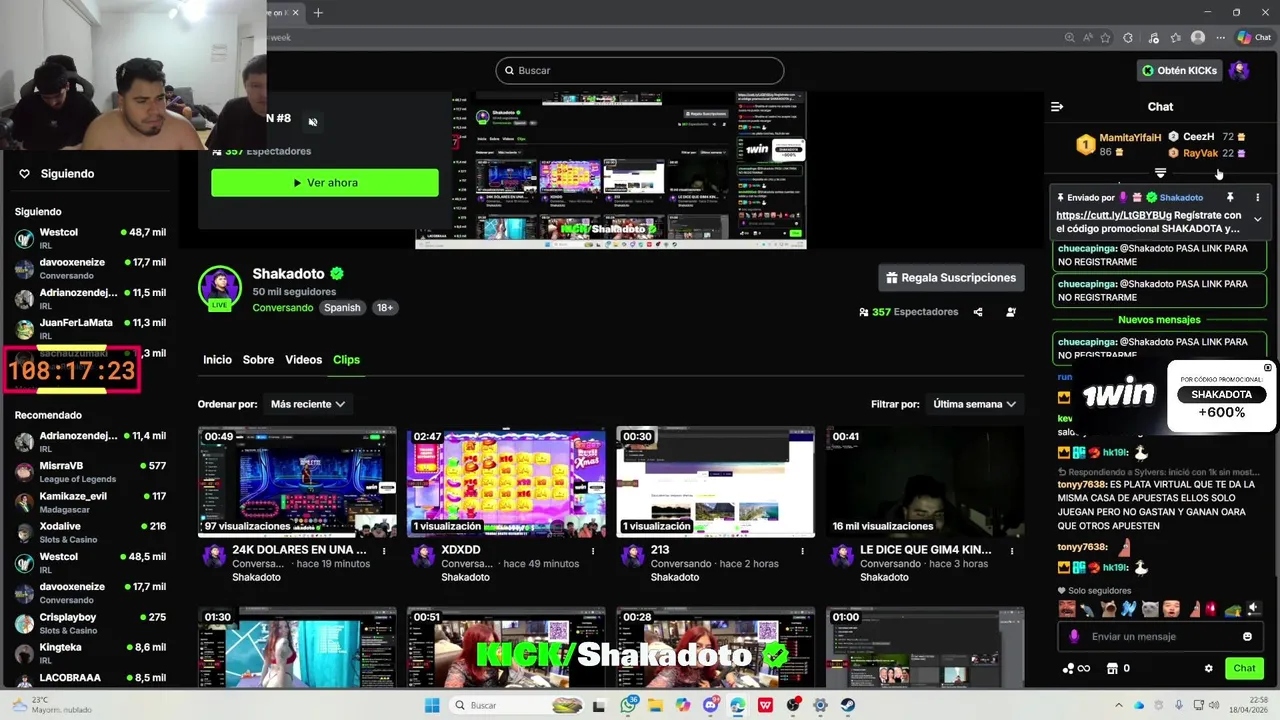Click the purple microphone icon in chat input
The width and height of the screenshot is (1280, 720).
[x=1074, y=637]
